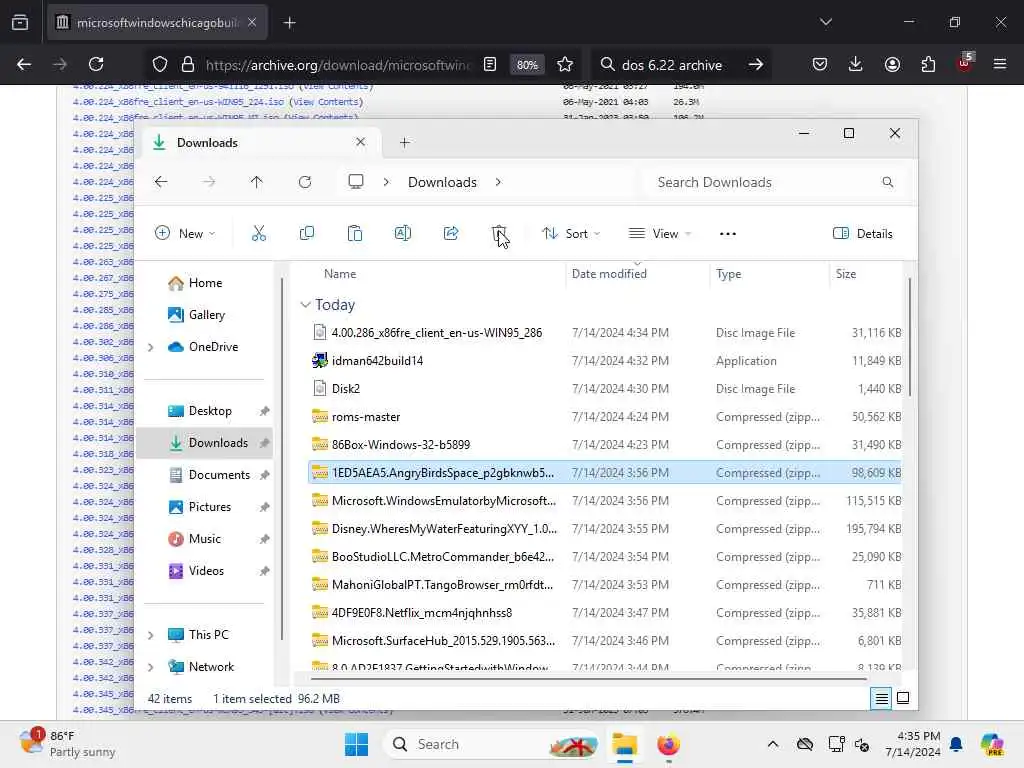Click the Cut scissors icon in Explorer toolbar
The image size is (1024, 768).
tap(259, 233)
